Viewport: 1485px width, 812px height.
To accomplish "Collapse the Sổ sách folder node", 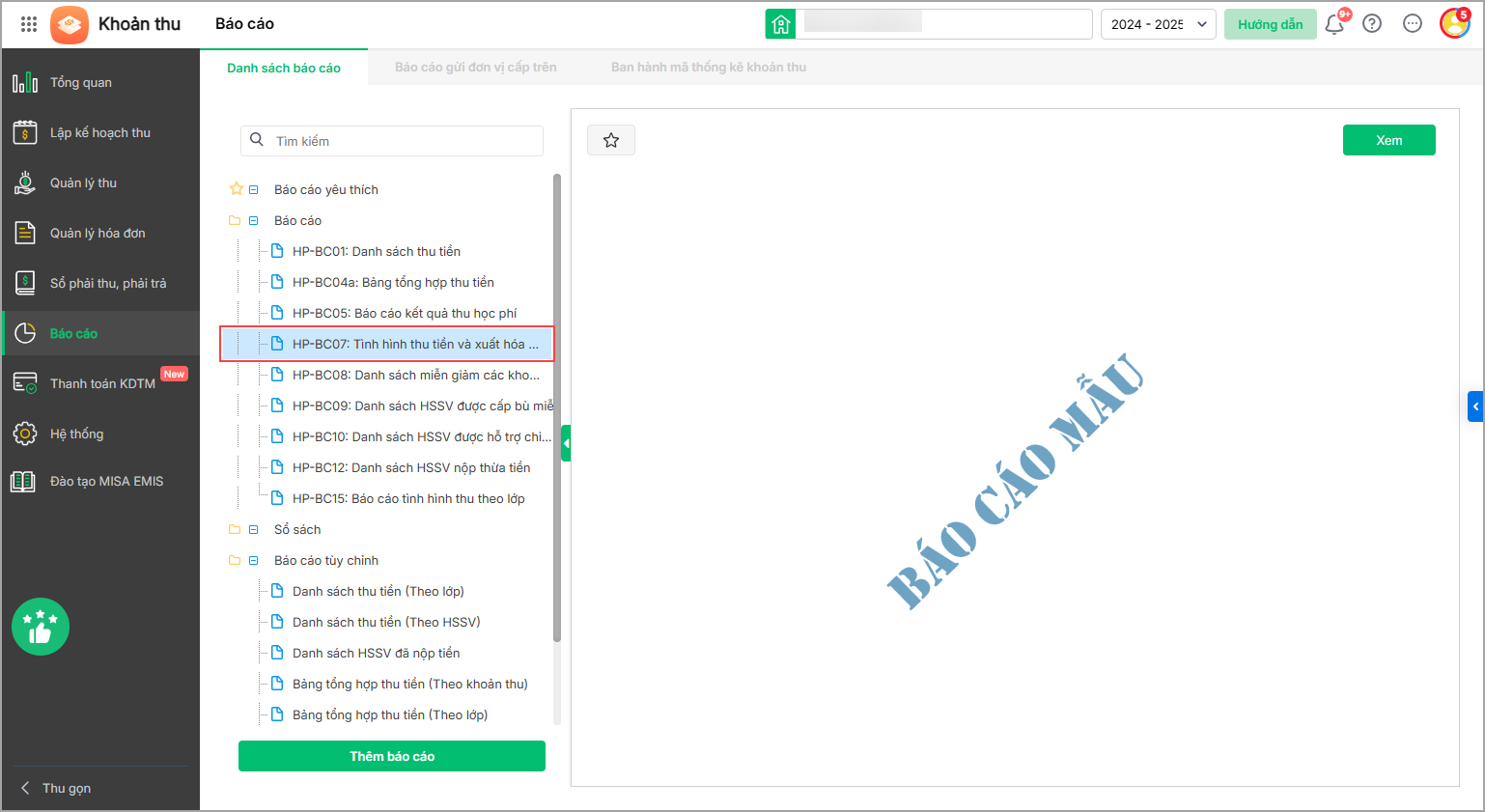I will tap(254, 529).
